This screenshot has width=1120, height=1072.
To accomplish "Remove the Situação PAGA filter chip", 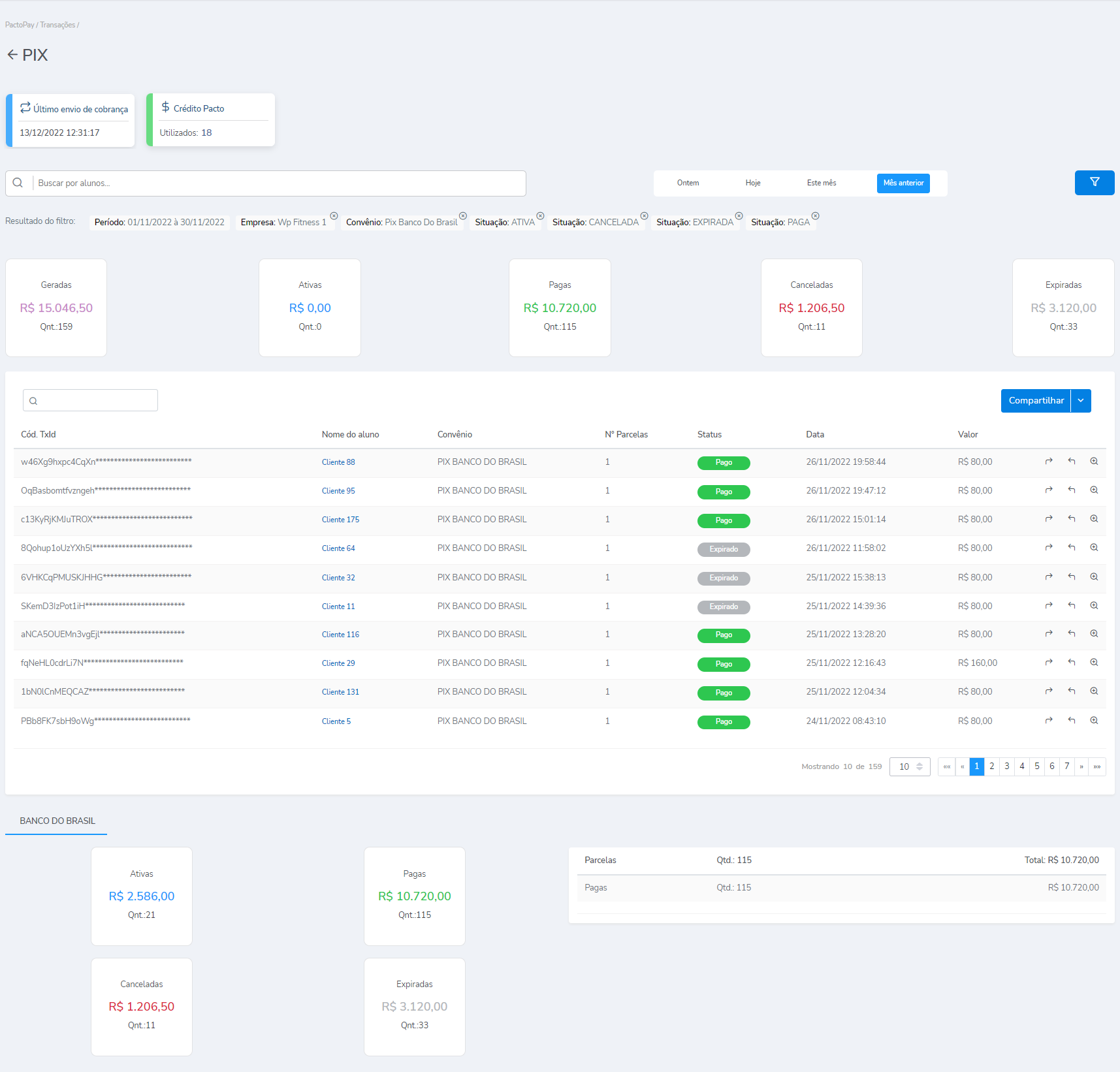I will 815,216.
